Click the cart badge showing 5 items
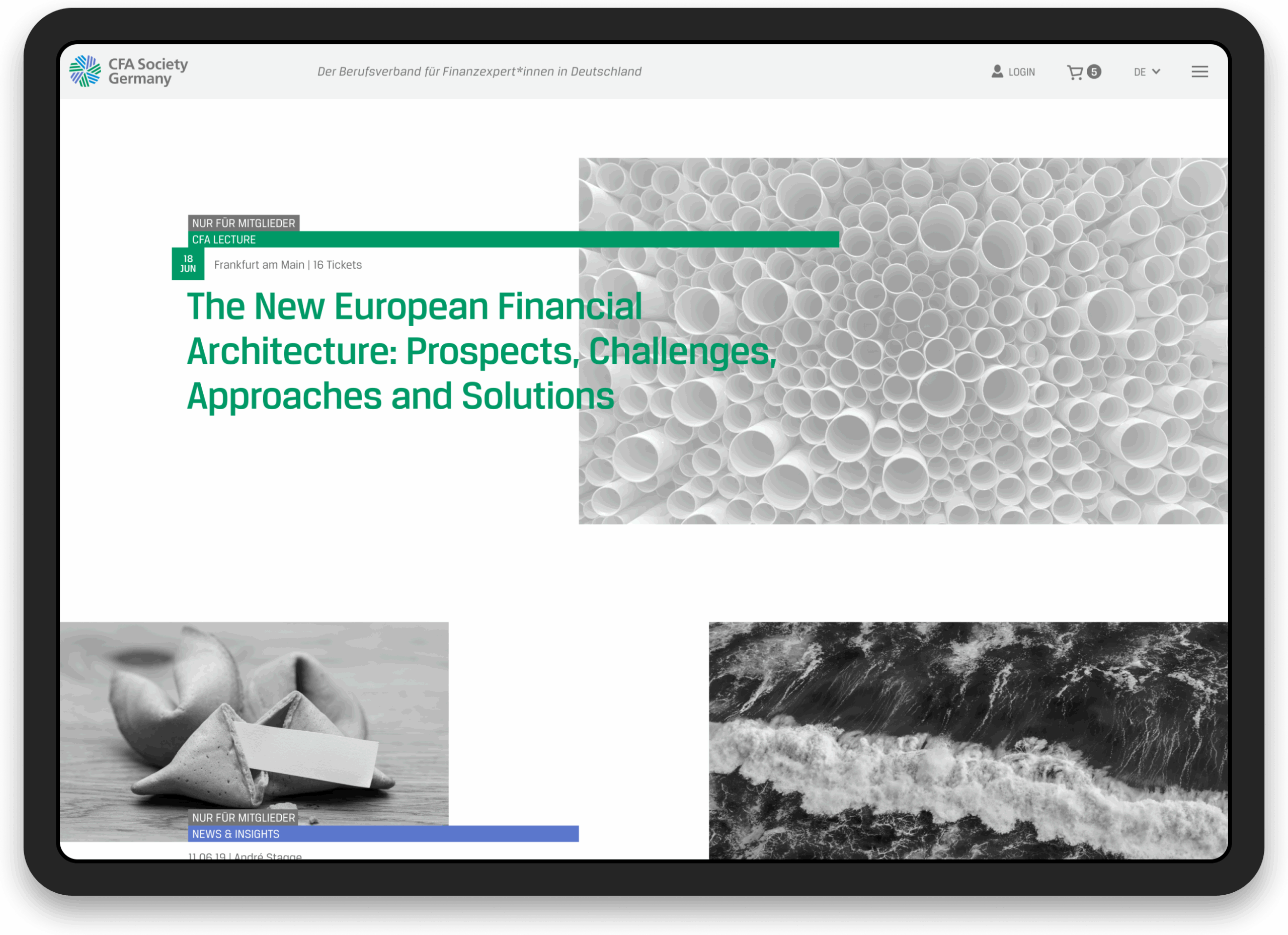This screenshot has height=935, width=1288. click(x=1094, y=71)
